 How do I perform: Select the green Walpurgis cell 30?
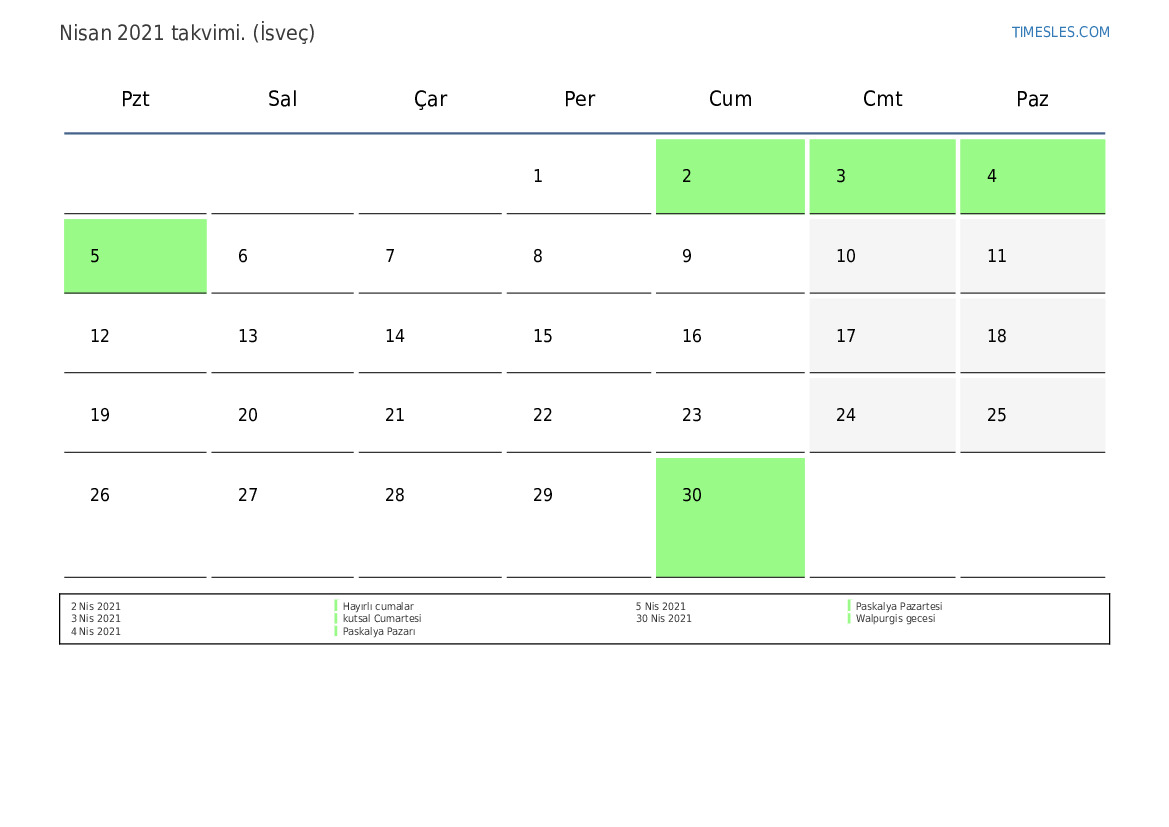coord(730,516)
